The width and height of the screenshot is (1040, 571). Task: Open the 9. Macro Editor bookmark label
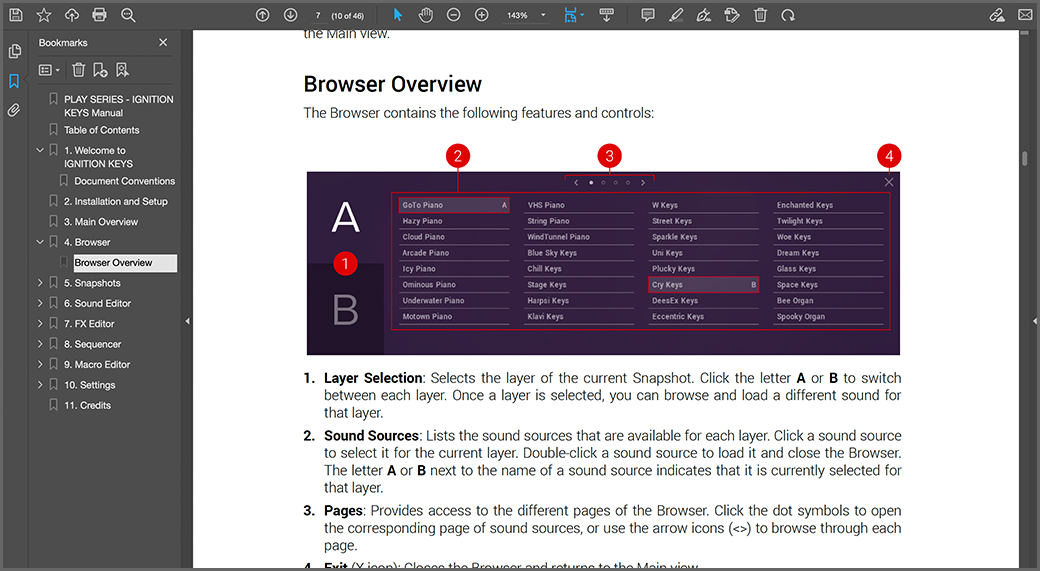97,365
